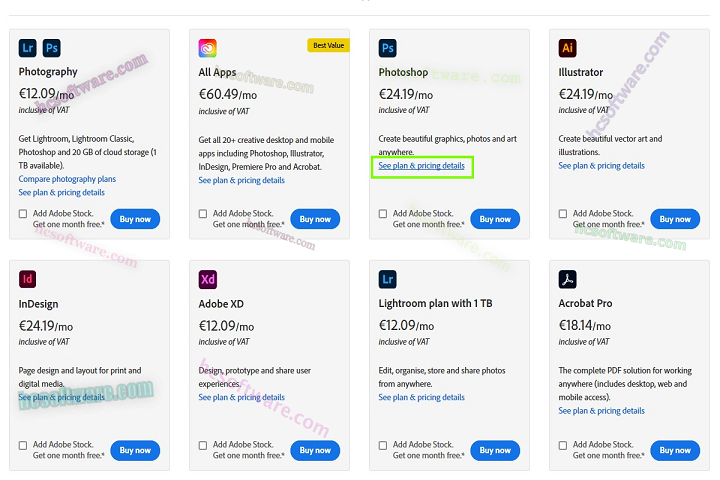See plan & pricing details for Photoshop
Screen dimensions: 720x480
(422, 165)
